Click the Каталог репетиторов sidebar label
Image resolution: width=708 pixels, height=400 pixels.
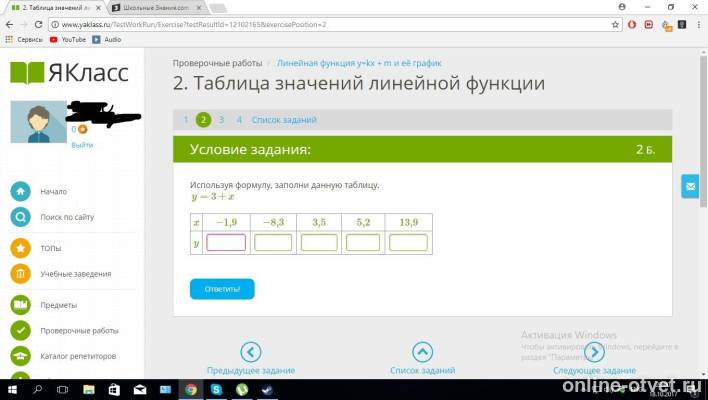pyautogui.click(x=78, y=356)
